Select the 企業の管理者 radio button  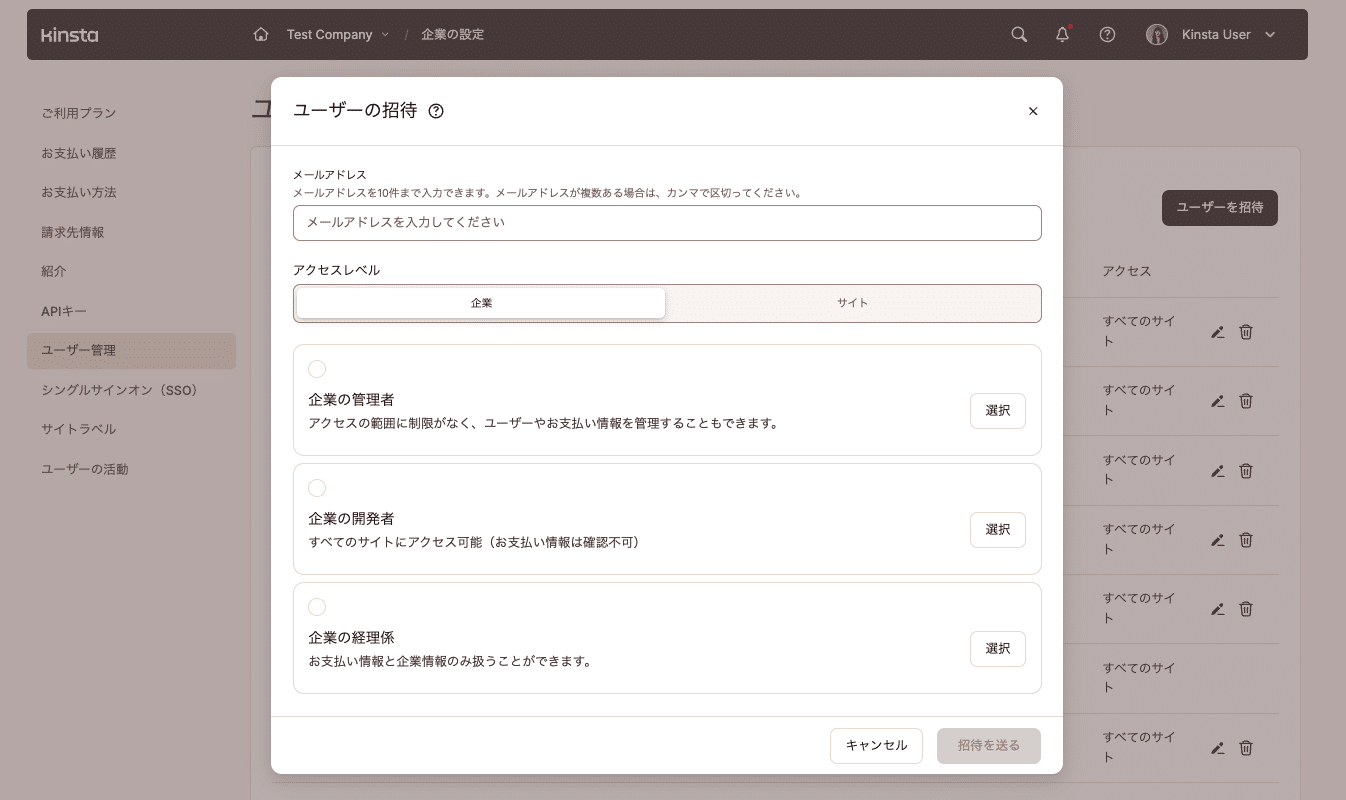point(317,369)
